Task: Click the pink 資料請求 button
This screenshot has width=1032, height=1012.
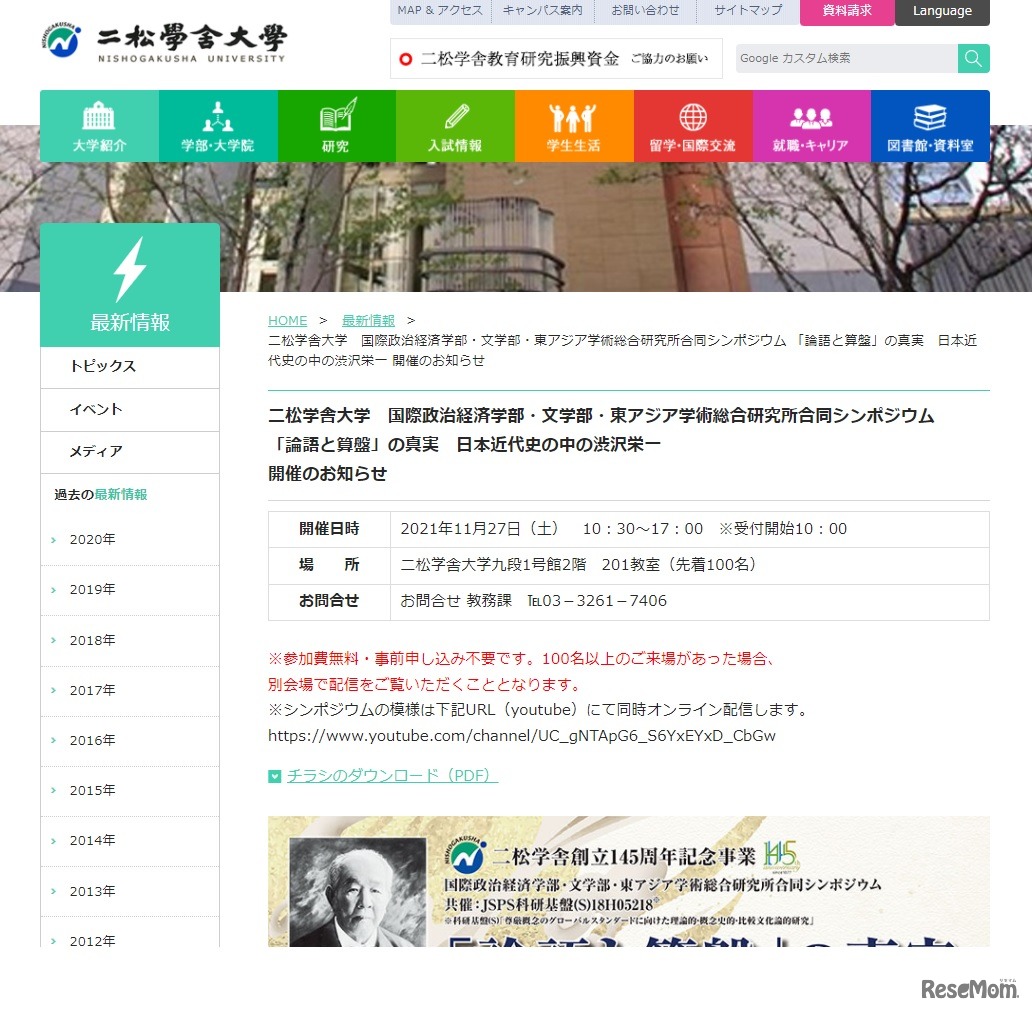Action: (x=847, y=11)
